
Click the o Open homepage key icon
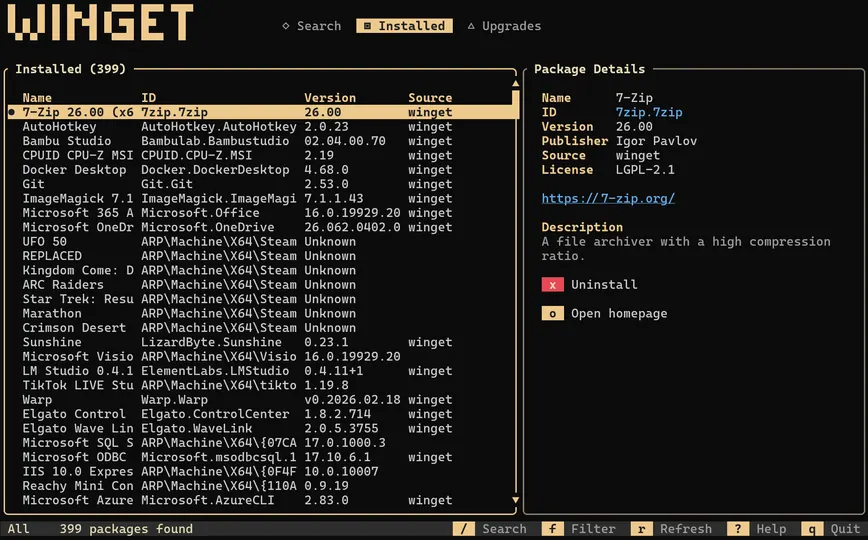pos(553,314)
